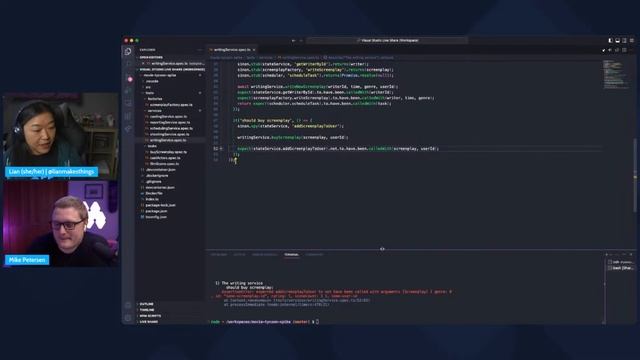This screenshot has width=640, height=360.
Task: Click the Explorer more actions ellipsis
Action: (200, 50)
